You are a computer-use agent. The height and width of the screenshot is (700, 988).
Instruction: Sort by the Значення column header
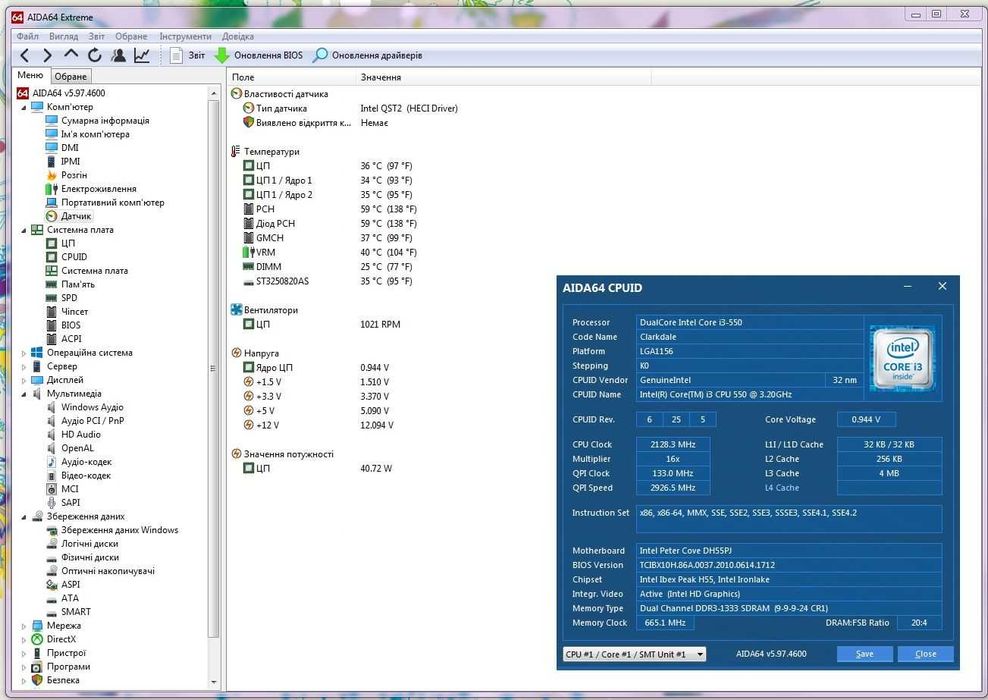coord(503,77)
